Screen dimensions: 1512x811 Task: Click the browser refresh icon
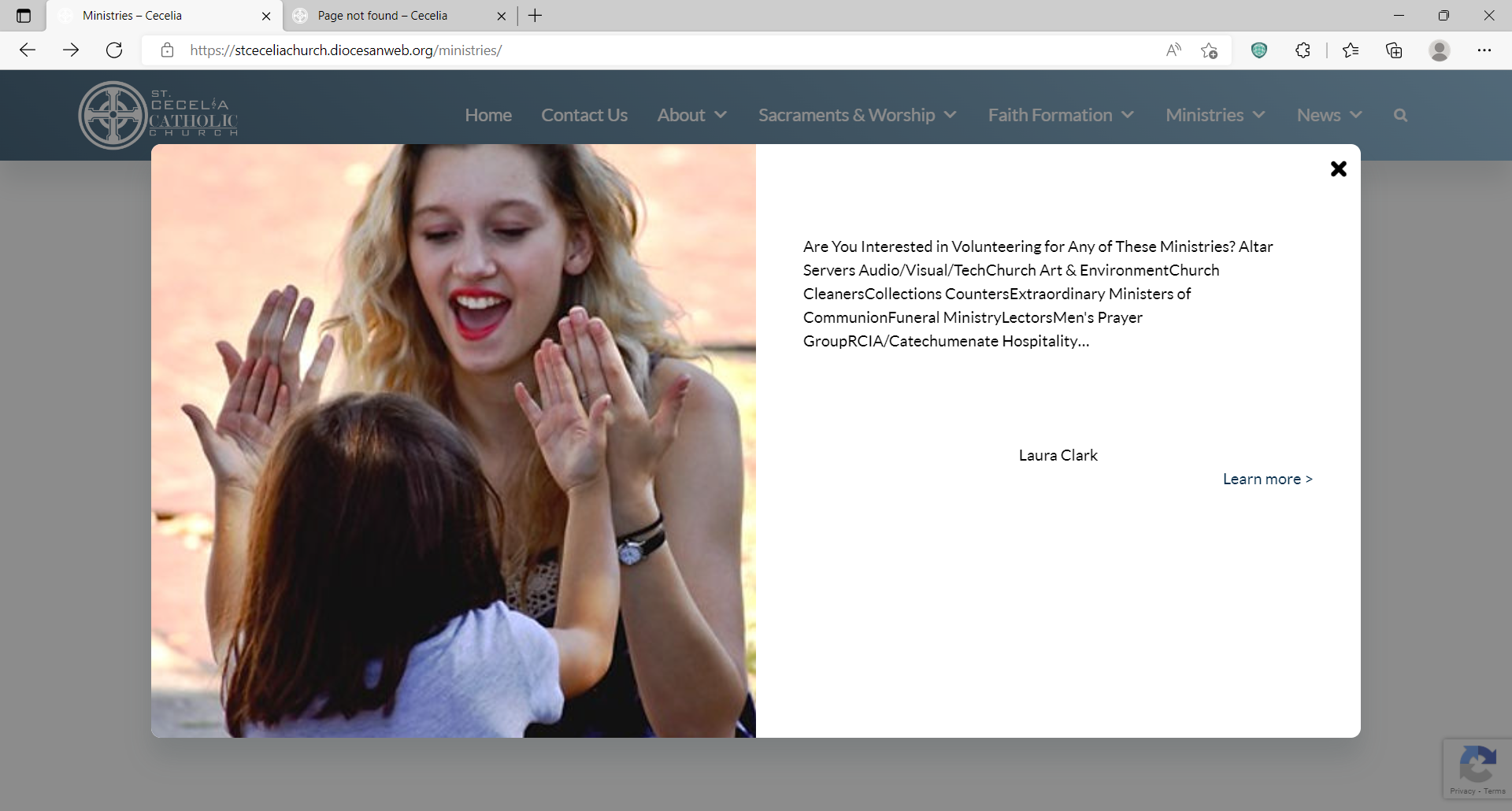coord(114,50)
